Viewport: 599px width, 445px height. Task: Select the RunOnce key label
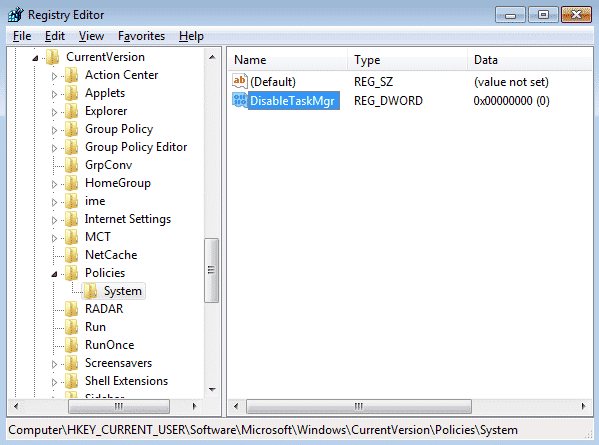pos(110,345)
